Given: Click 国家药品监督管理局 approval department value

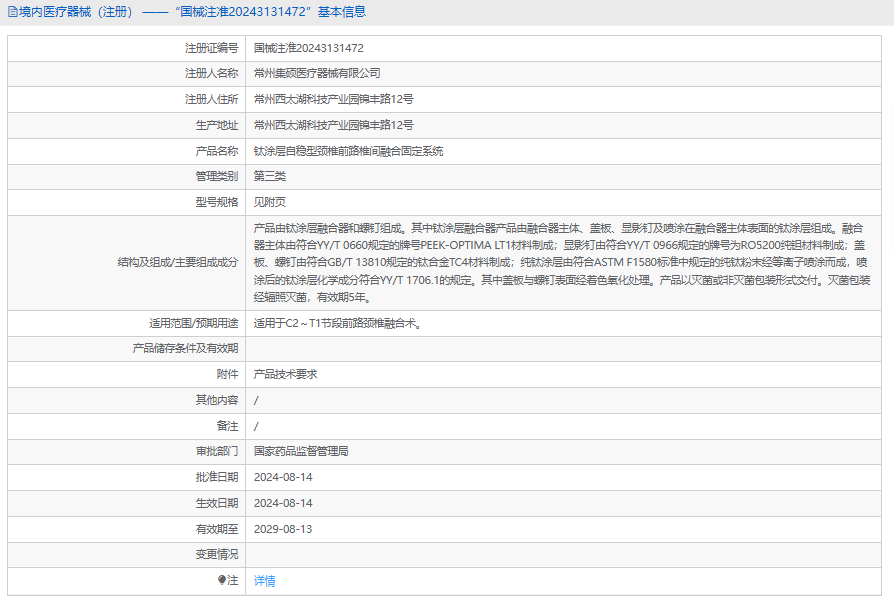Looking at the screenshot, I should (x=301, y=452).
